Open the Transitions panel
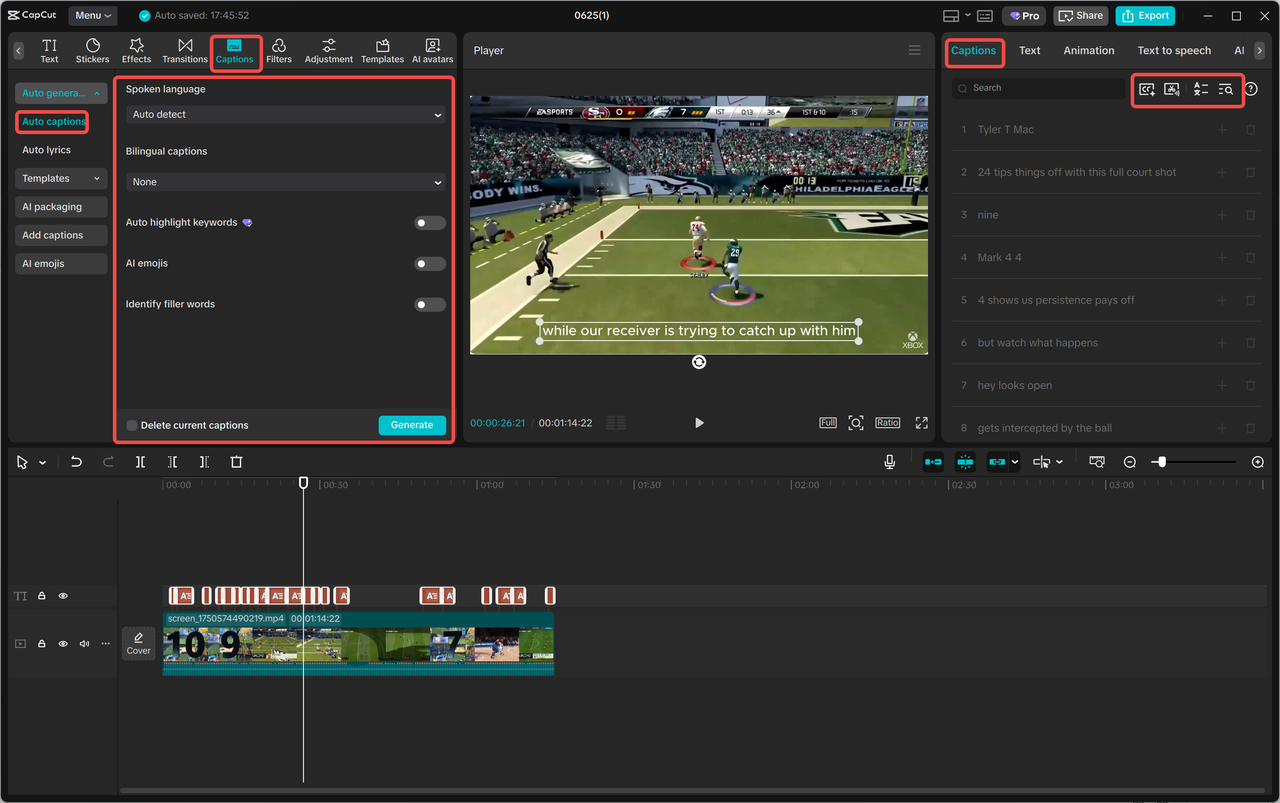The image size is (1280, 803). [x=185, y=51]
